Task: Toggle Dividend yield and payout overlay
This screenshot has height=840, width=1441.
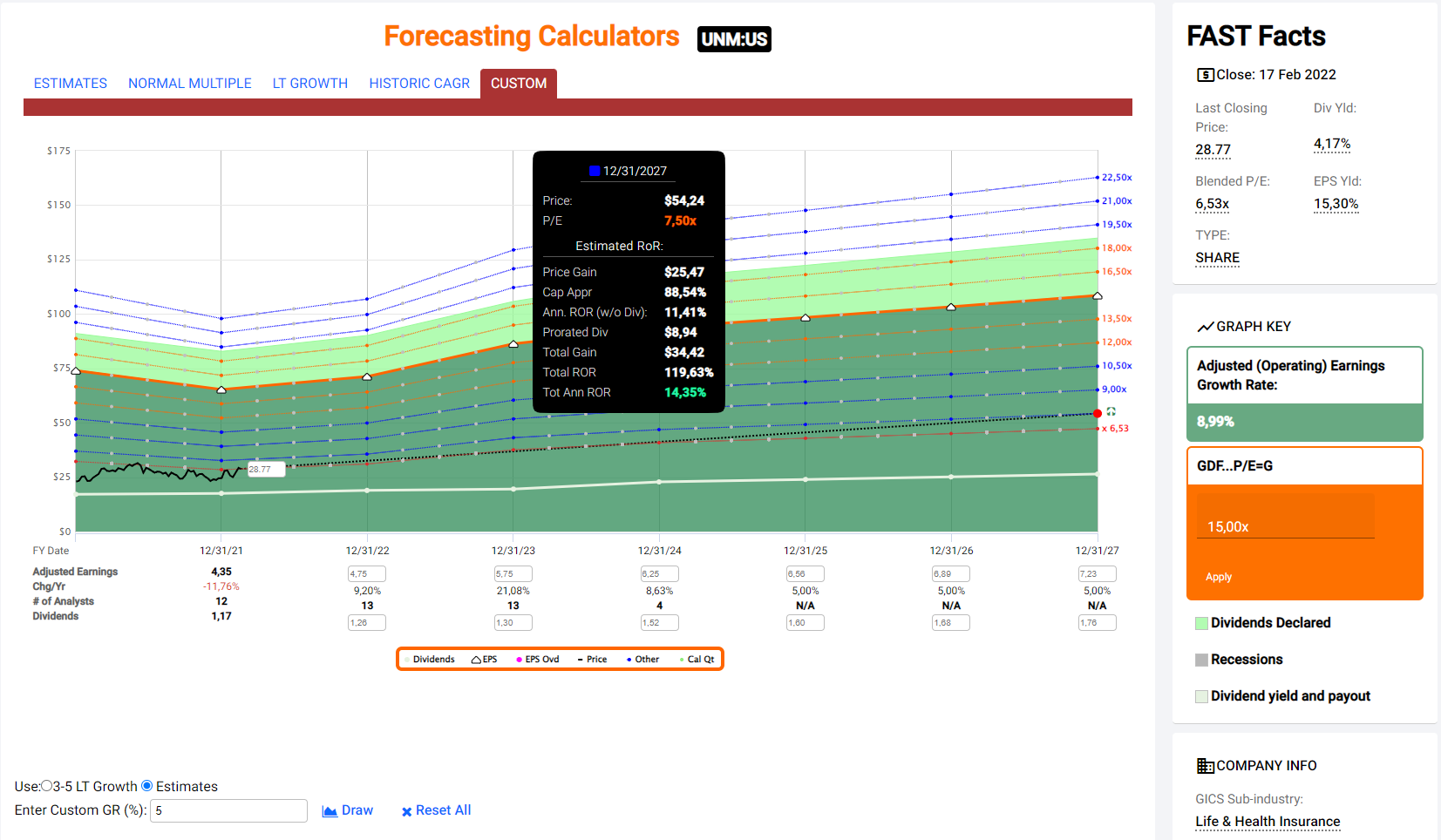Action: coord(1202,696)
